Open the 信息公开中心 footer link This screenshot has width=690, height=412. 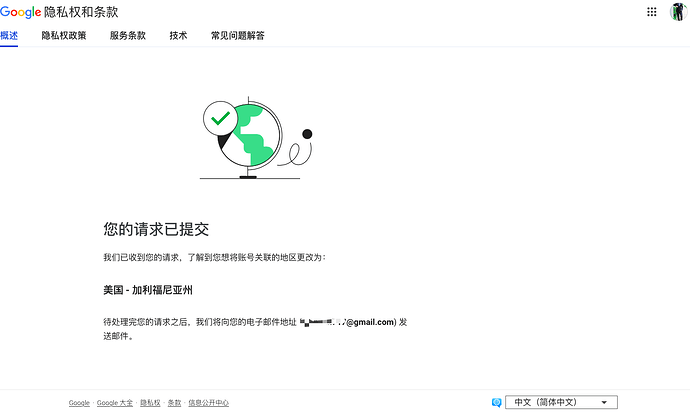click(x=209, y=403)
